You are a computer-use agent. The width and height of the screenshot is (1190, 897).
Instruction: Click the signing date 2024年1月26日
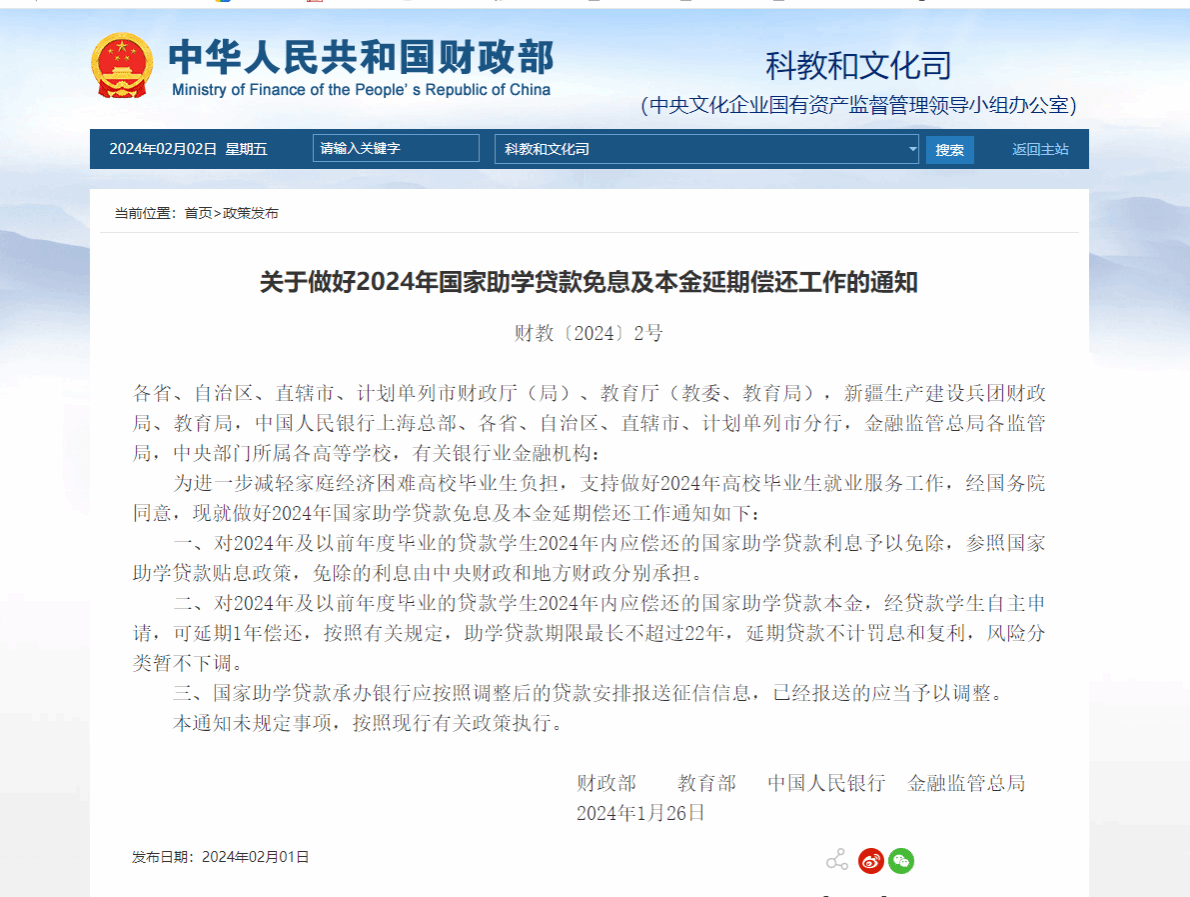tap(640, 813)
